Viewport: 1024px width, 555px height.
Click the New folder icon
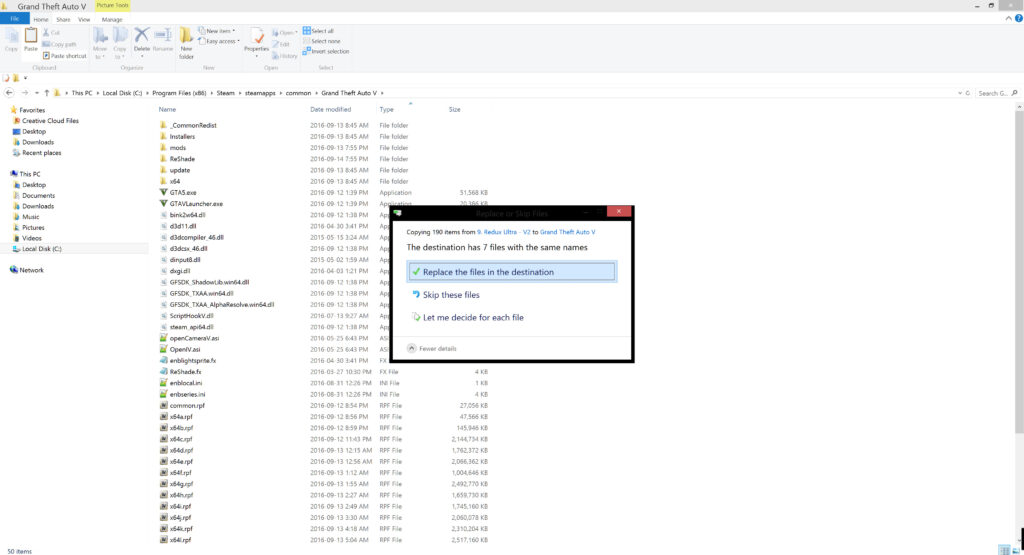[186, 35]
